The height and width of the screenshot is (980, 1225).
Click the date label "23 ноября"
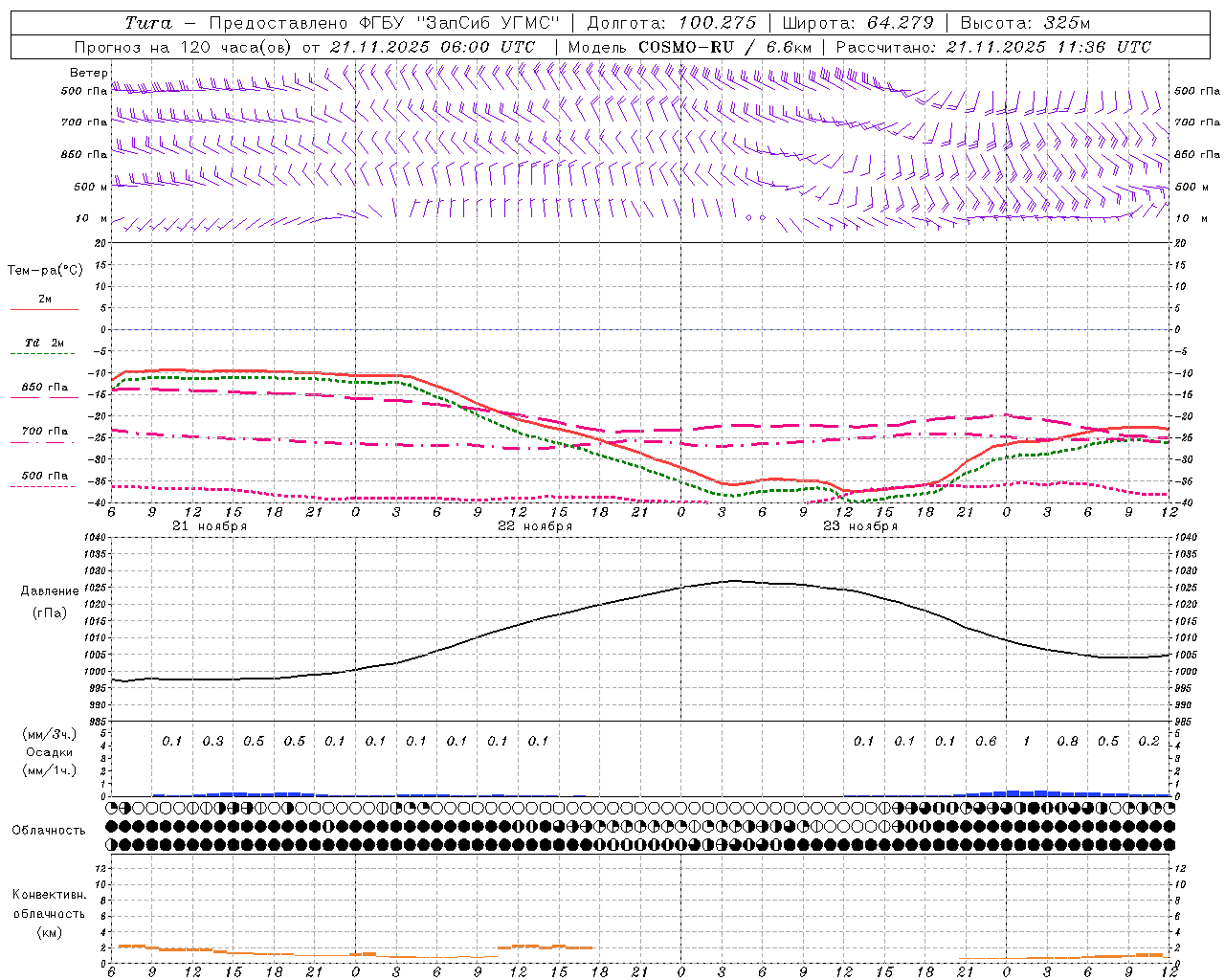pos(860,526)
